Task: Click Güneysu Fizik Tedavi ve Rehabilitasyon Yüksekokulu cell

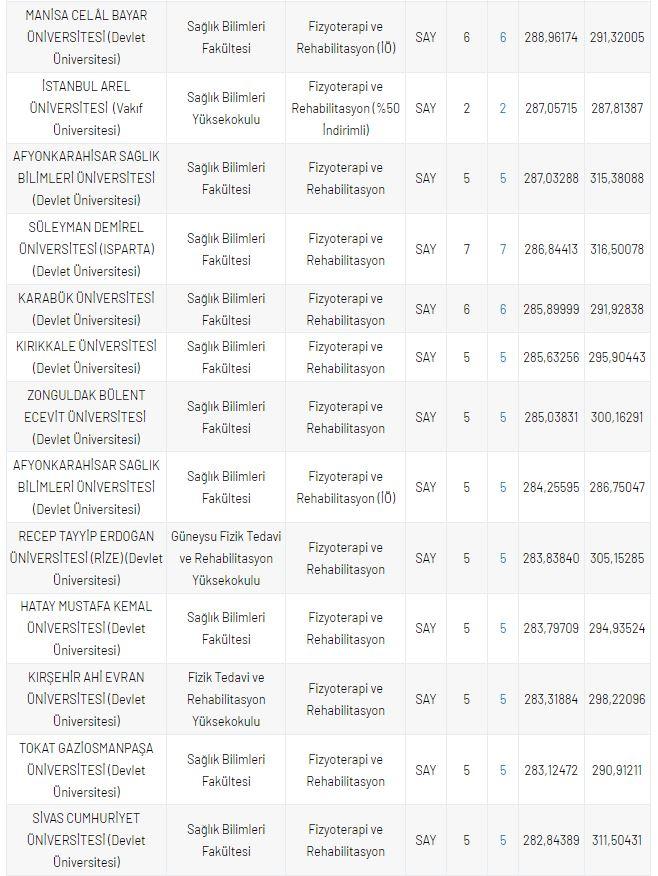Action: click(x=226, y=558)
